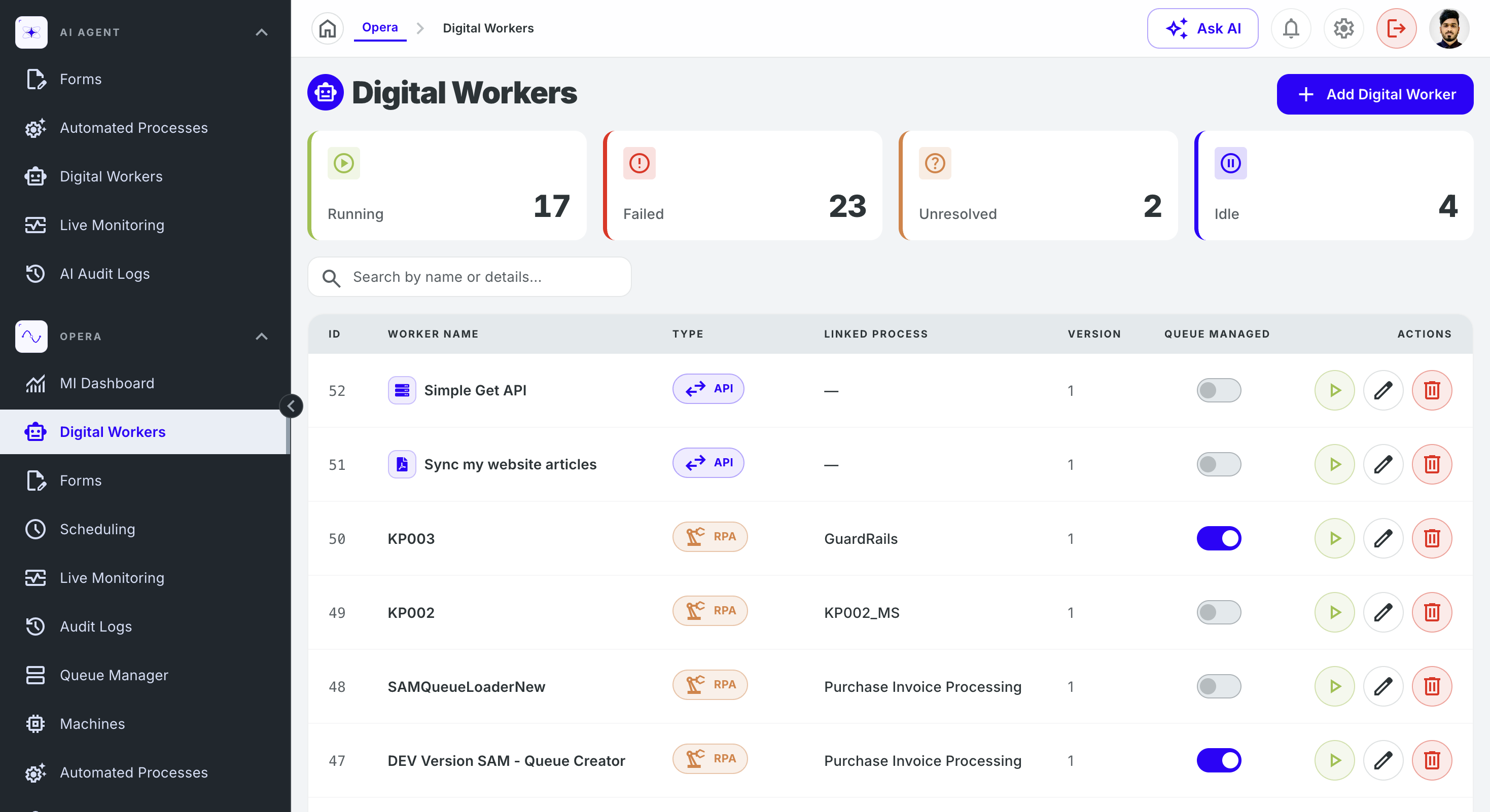
Task: Collapse the sidebar with round arrow button
Action: (291, 405)
